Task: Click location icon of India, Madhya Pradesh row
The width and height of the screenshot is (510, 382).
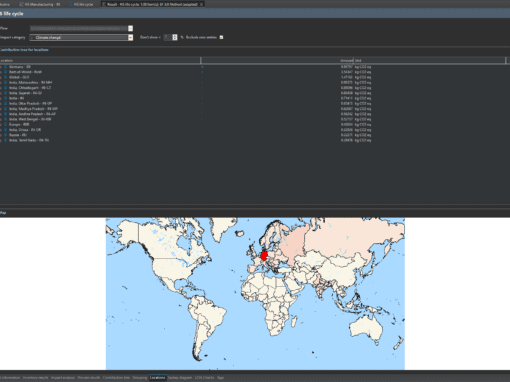Action: click(x=5, y=109)
